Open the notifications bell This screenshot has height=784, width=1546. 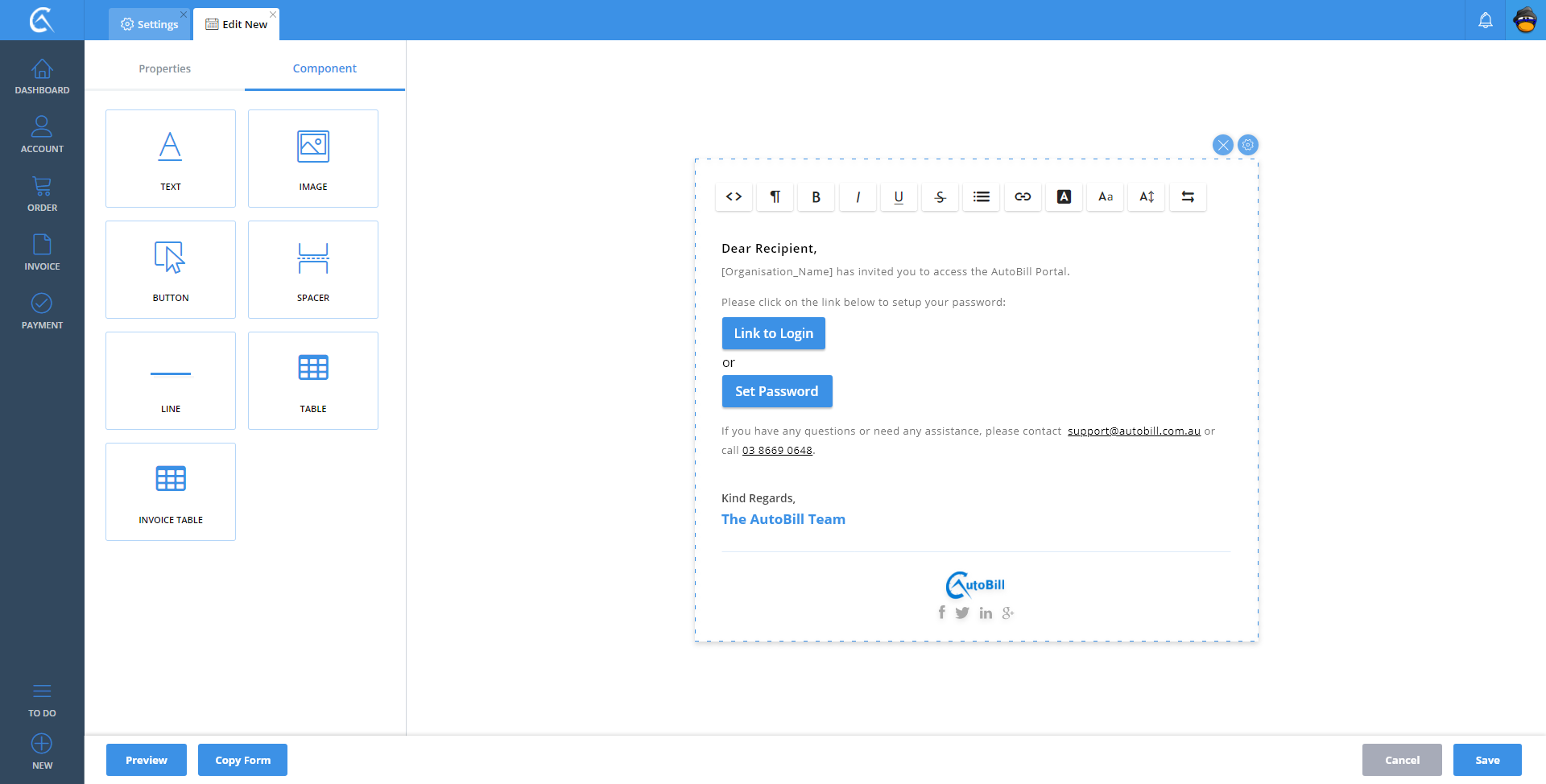[x=1485, y=20]
